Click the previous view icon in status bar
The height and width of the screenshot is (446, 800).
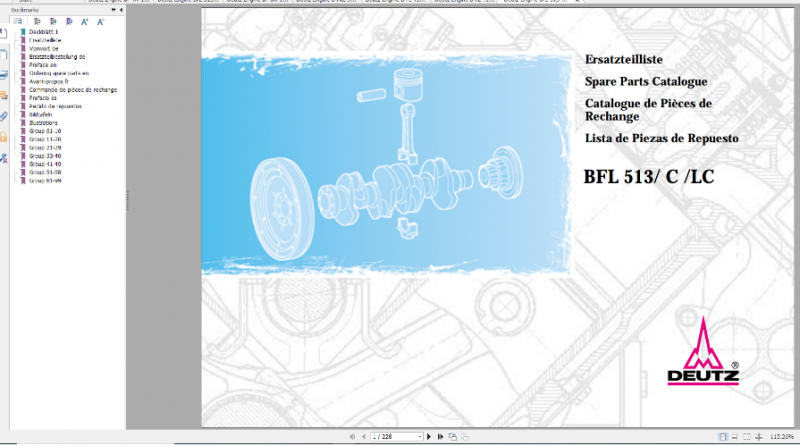(x=453, y=437)
